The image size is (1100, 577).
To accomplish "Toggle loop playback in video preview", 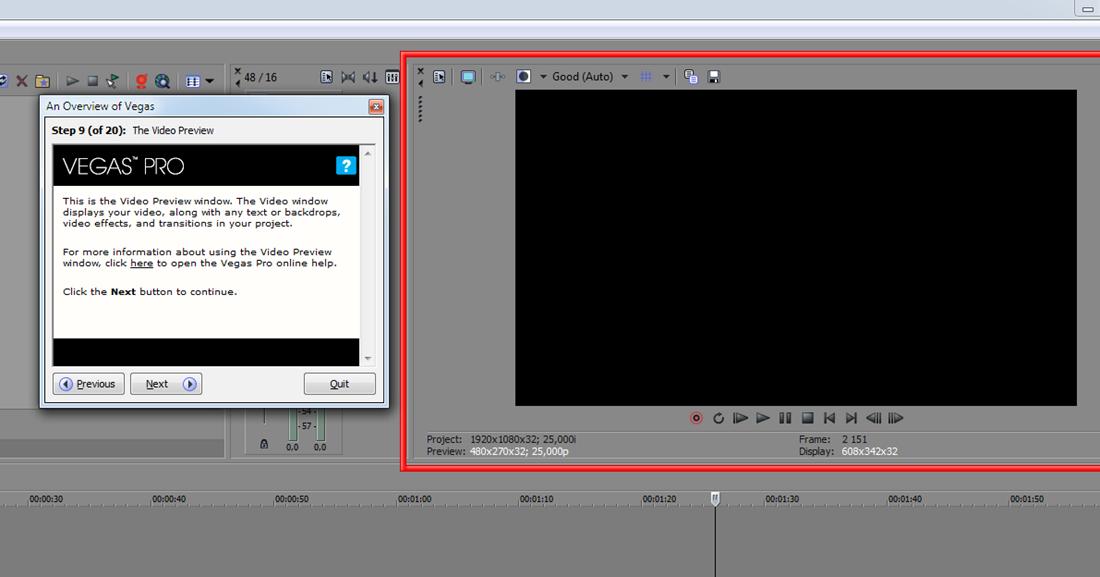I will pos(718,418).
